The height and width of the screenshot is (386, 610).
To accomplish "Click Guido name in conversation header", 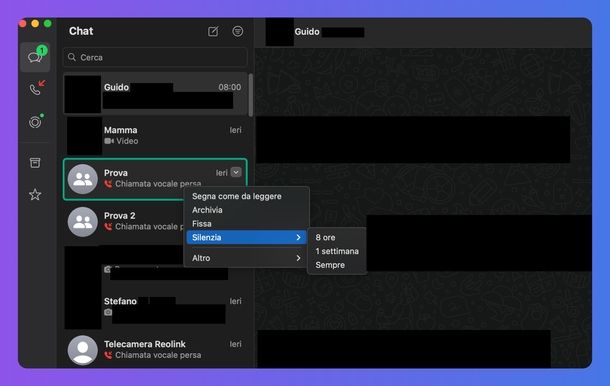I will 307,32.
